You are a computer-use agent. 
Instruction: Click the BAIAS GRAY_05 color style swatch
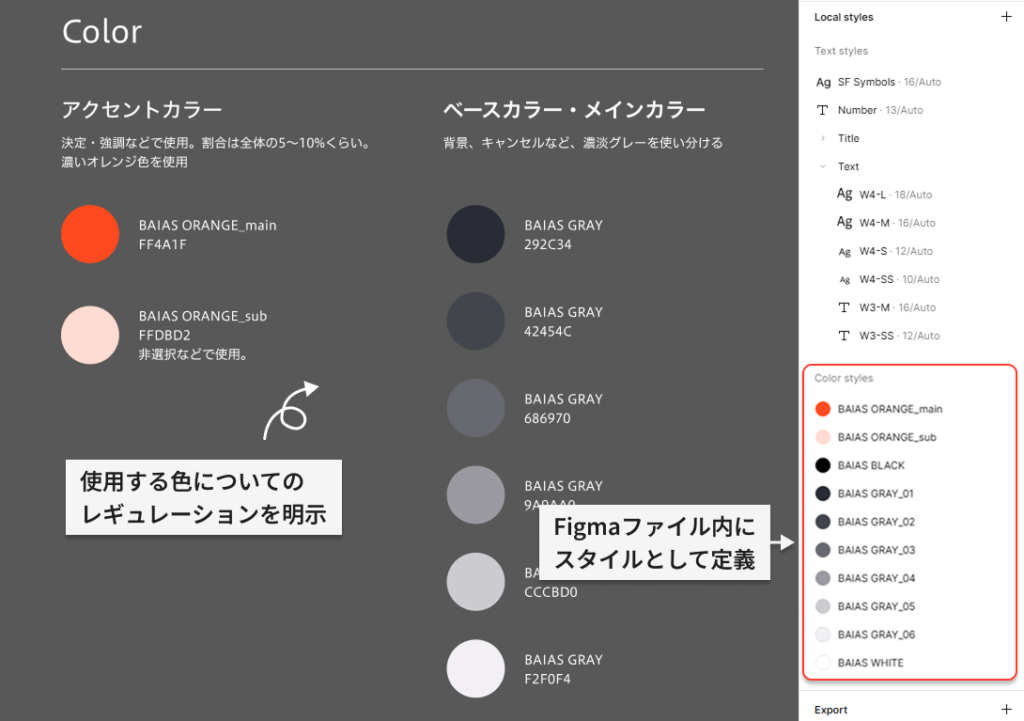click(823, 606)
